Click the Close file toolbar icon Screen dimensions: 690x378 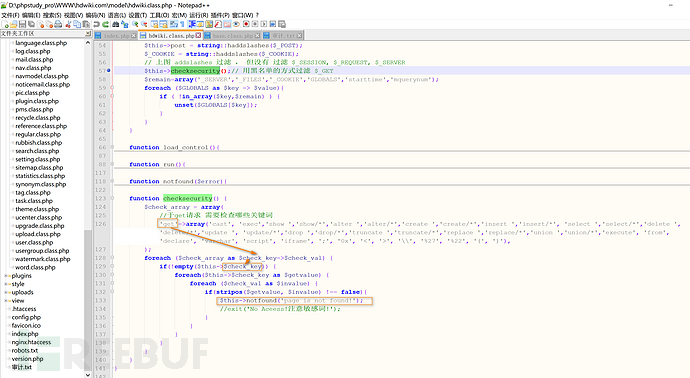[40, 24]
